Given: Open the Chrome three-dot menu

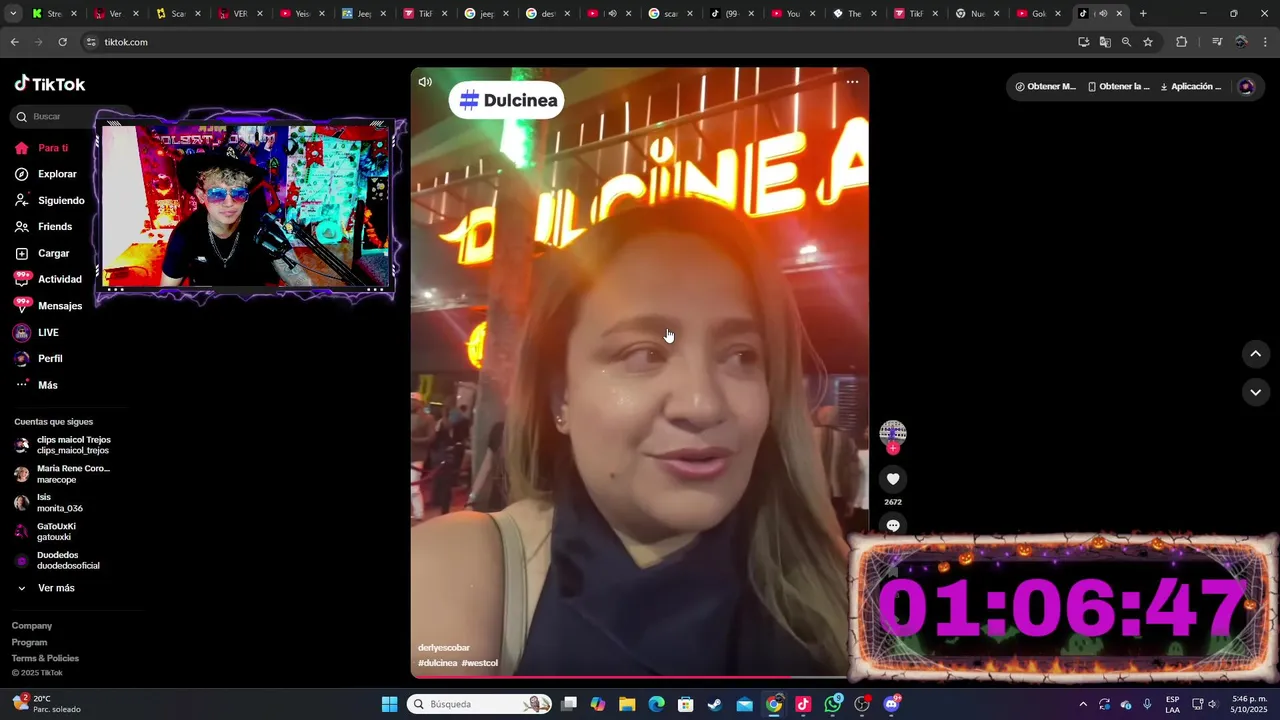Looking at the screenshot, I should click(1266, 42).
